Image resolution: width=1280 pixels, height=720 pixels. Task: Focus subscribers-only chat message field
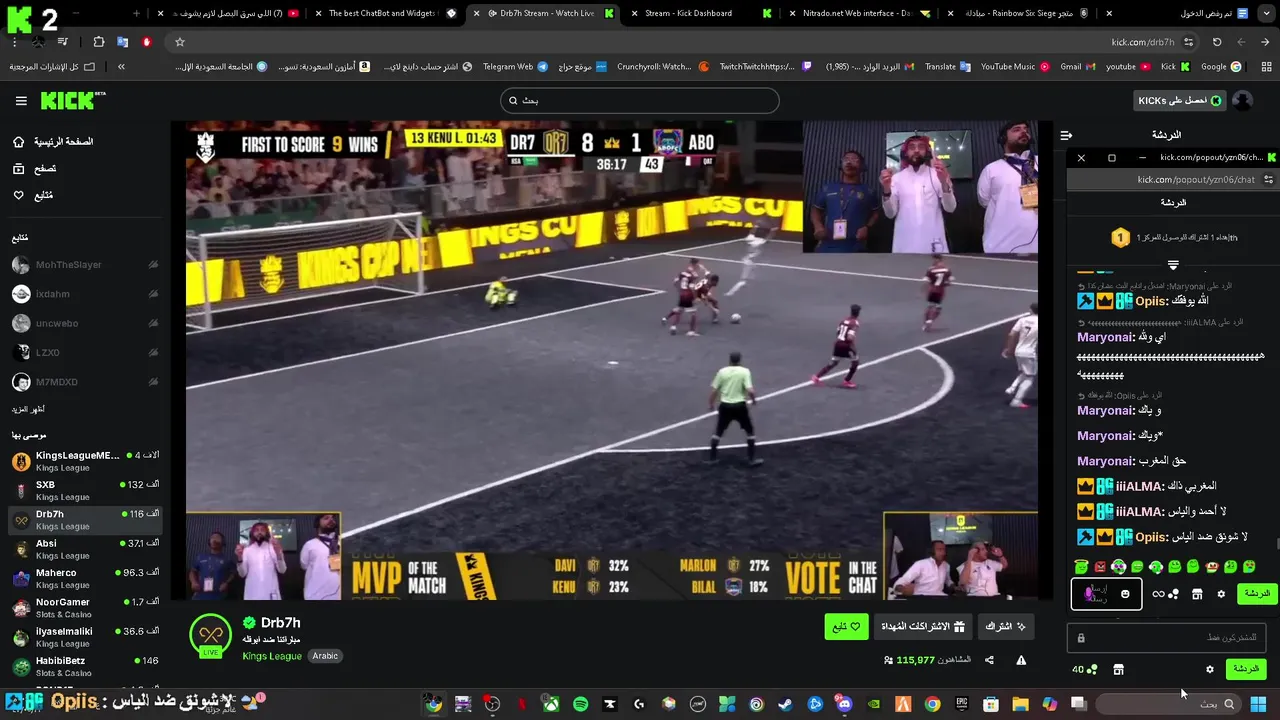(x=1167, y=637)
